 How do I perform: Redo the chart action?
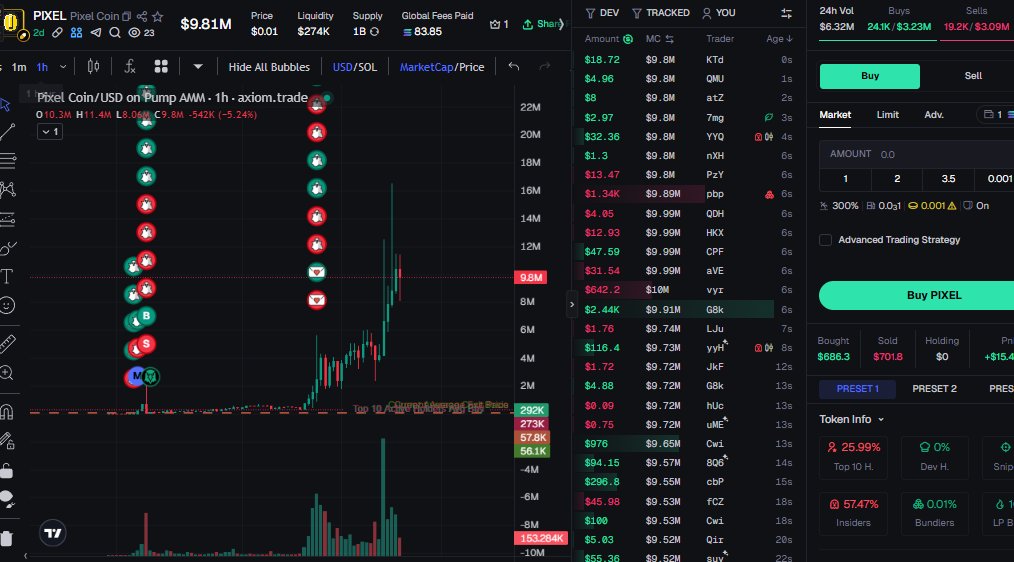coord(545,67)
